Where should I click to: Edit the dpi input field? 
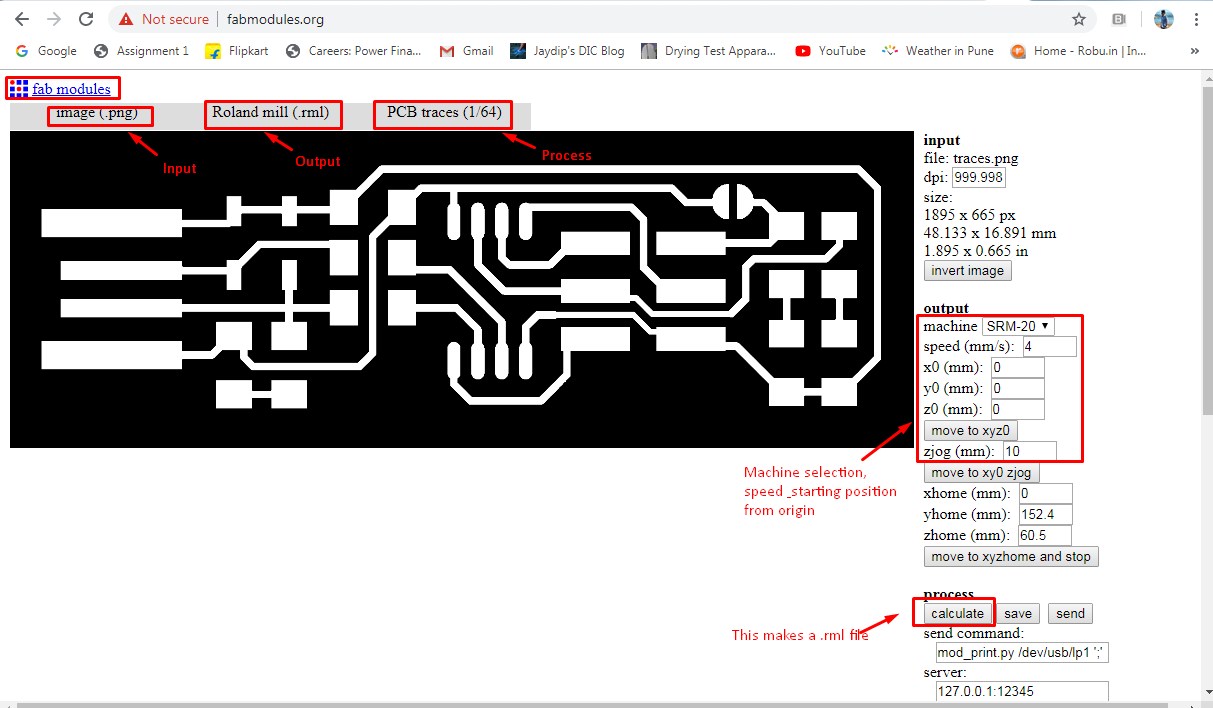tap(978, 178)
